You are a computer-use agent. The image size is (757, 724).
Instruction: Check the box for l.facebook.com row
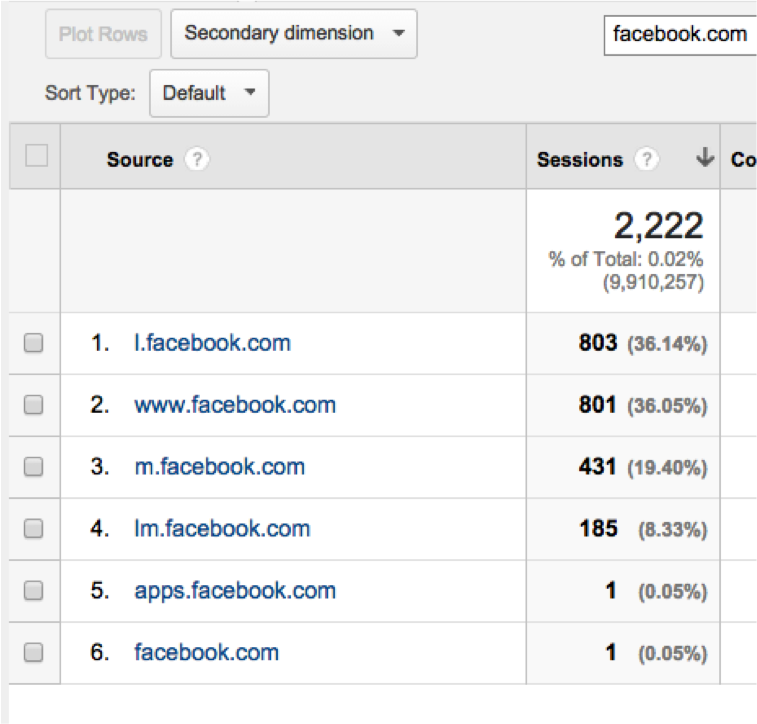coord(33,343)
